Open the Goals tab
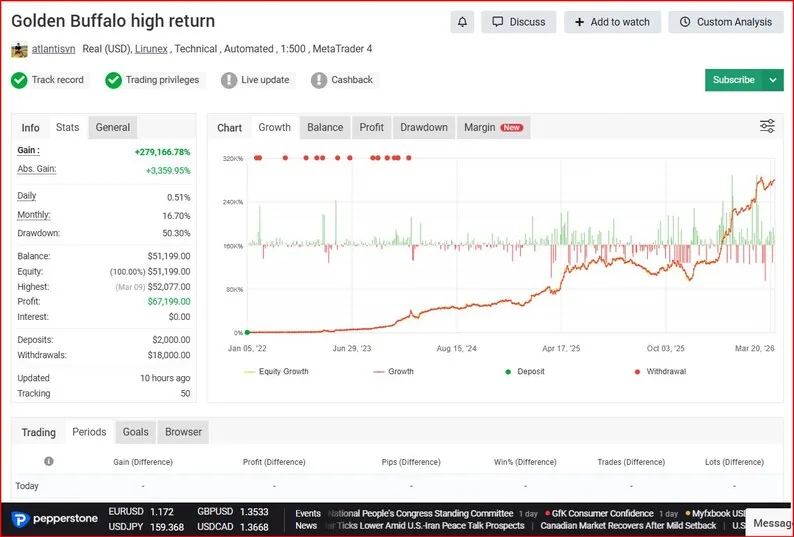794x537 pixels. pyautogui.click(x=136, y=432)
